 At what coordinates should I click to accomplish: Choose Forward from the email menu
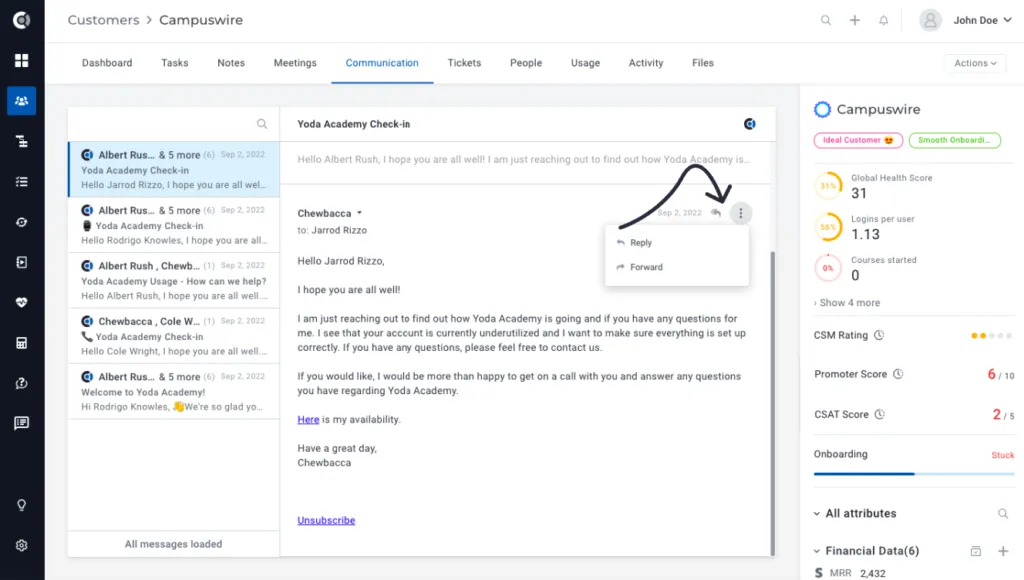(677, 267)
